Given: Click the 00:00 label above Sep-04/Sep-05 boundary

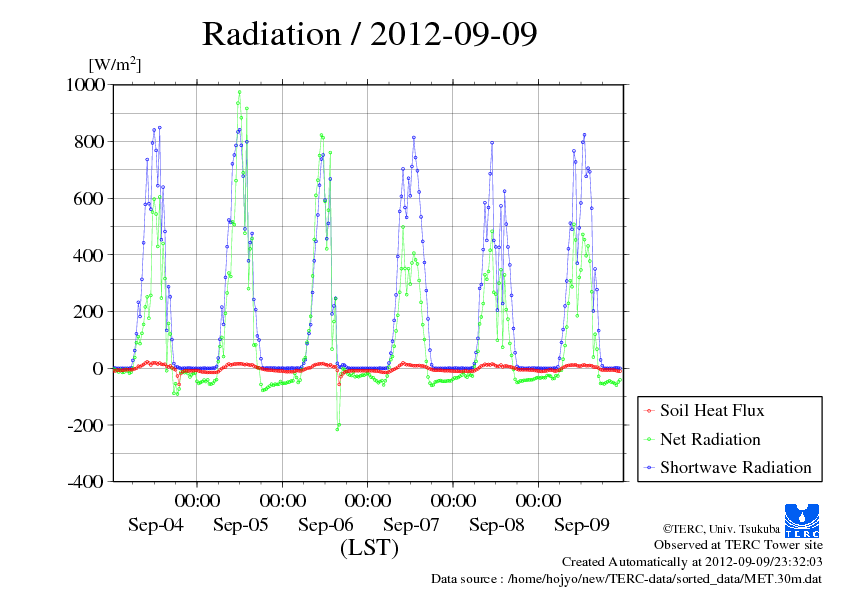Looking at the screenshot, I should point(197,501).
